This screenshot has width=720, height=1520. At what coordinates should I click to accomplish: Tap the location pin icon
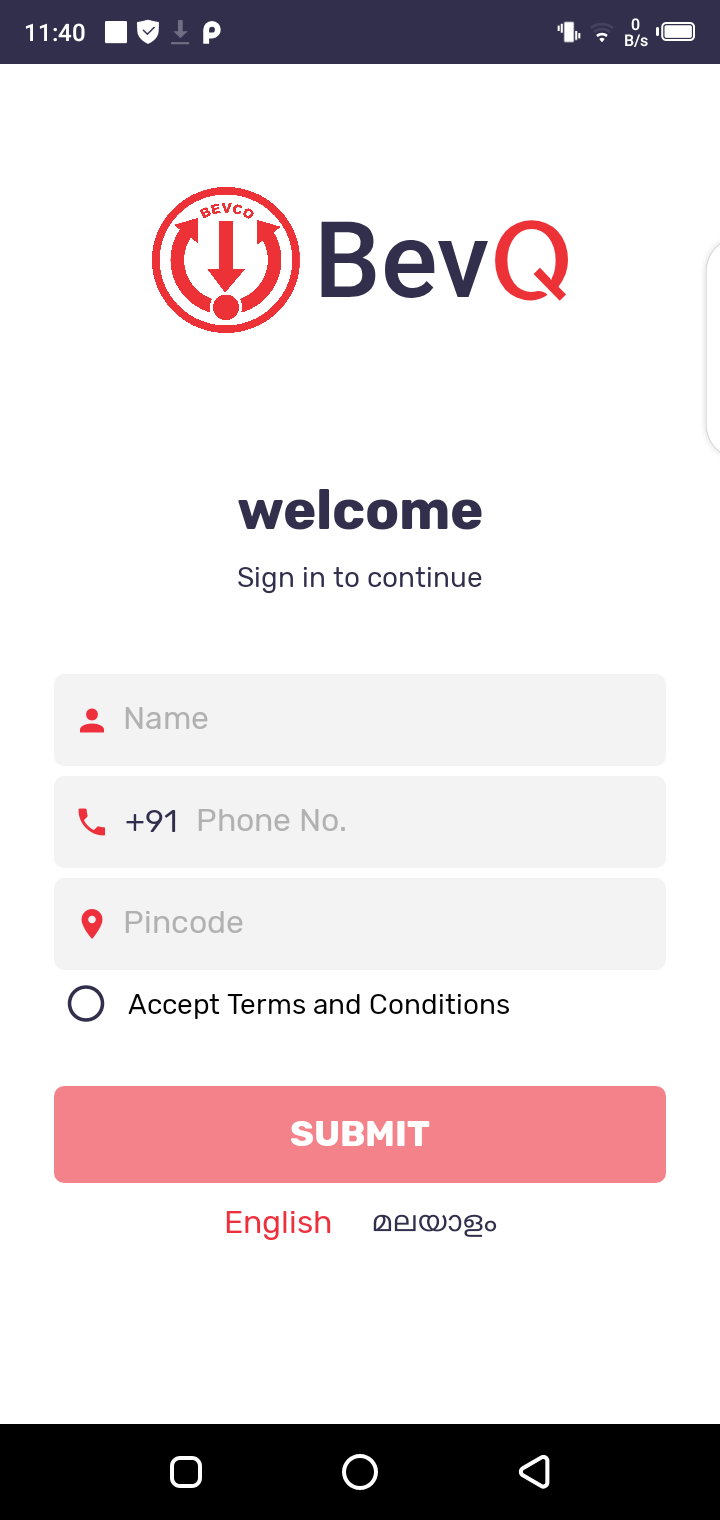92,924
